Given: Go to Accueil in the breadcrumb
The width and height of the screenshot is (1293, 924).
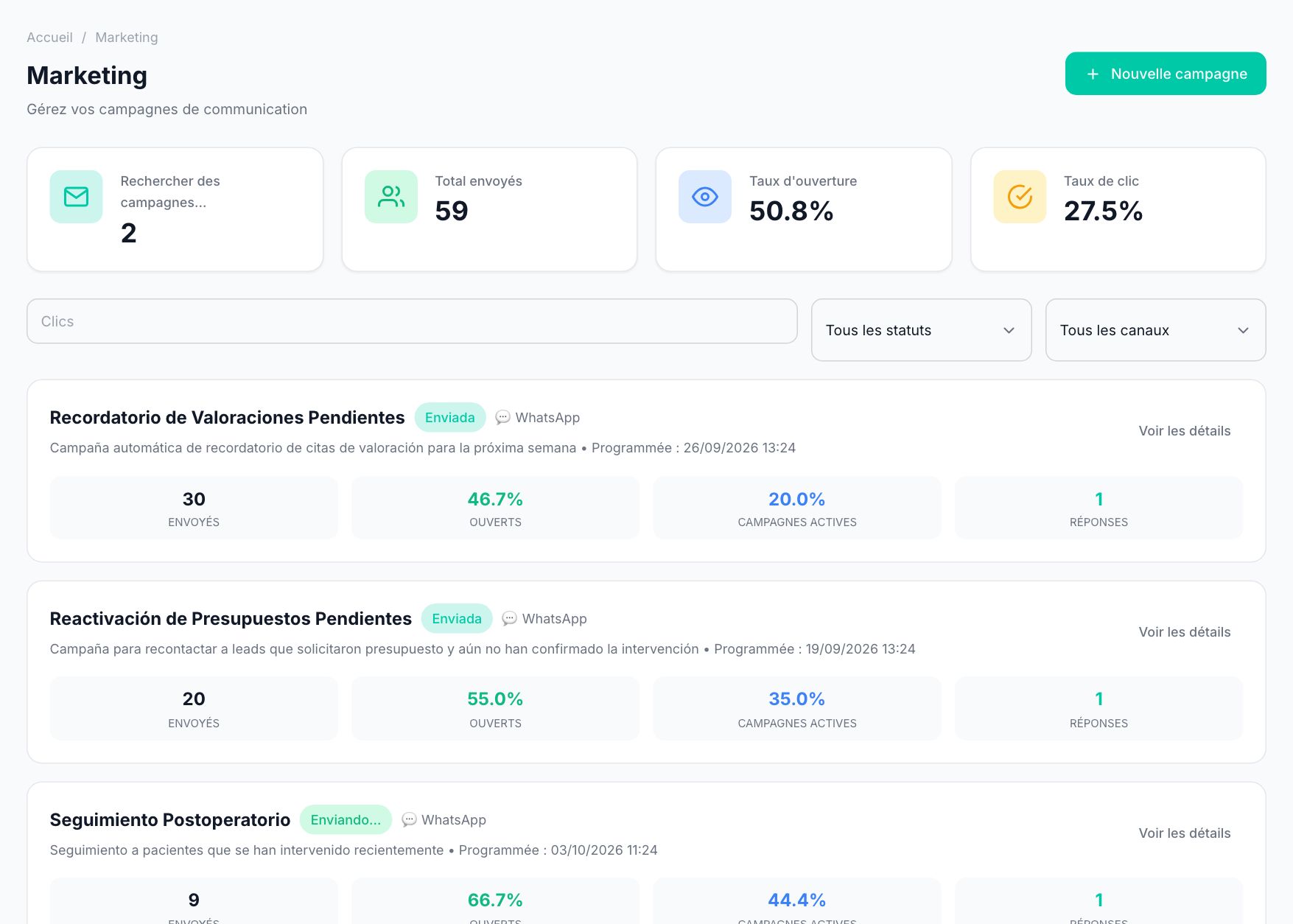Looking at the screenshot, I should pyautogui.click(x=49, y=38).
